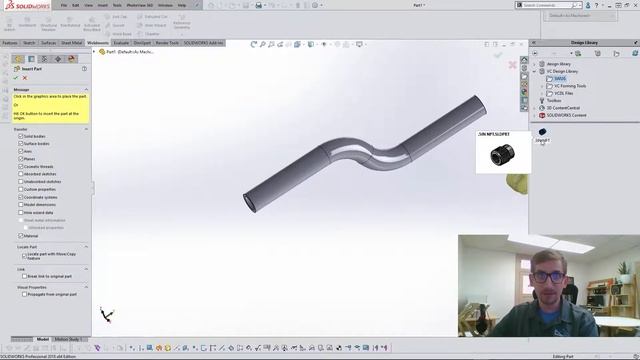This screenshot has width=640, height=360.
Task: Open the Tools menu
Action: click(117, 5)
